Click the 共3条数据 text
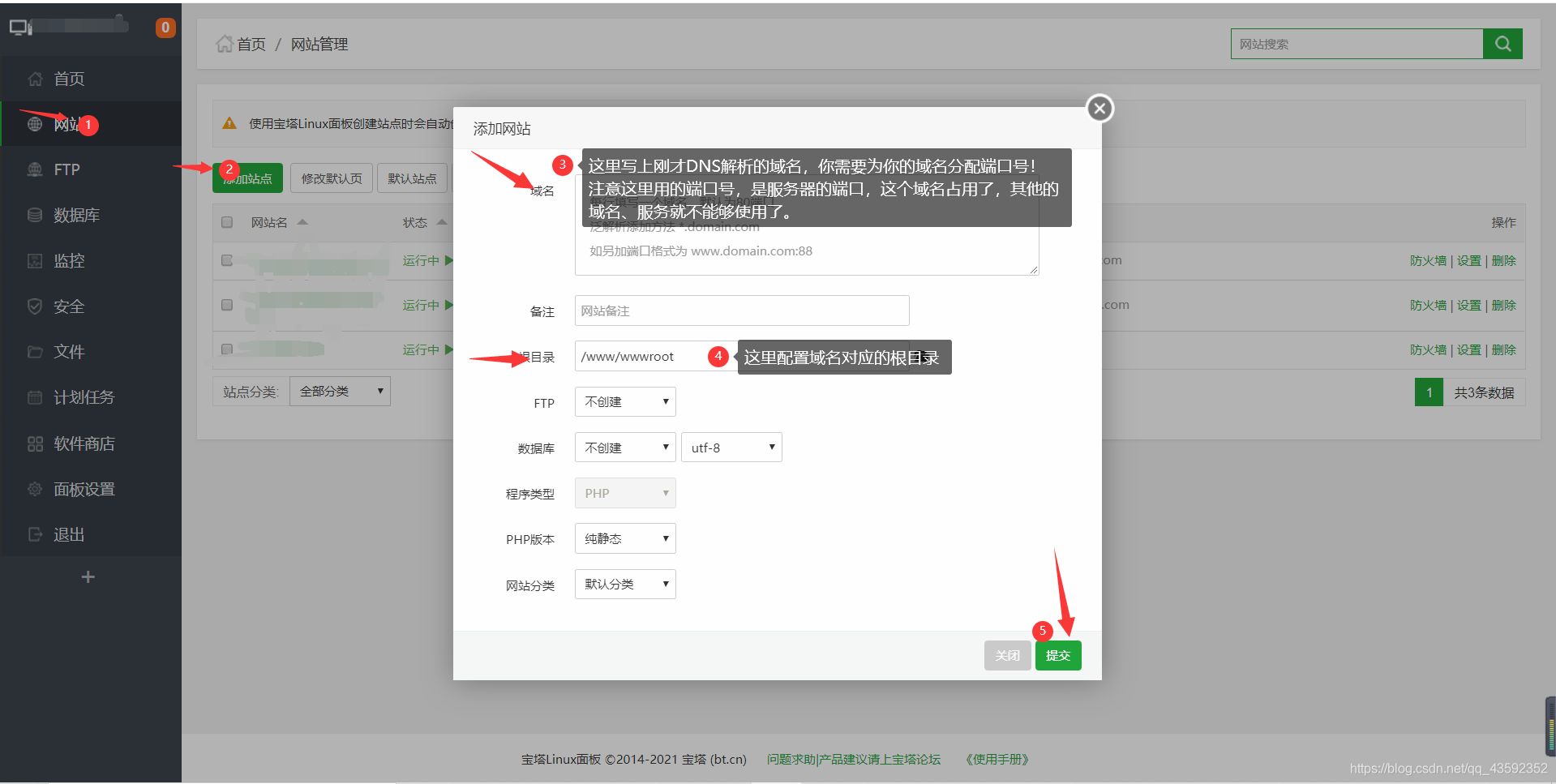Image resolution: width=1556 pixels, height=784 pixels. click(1484, 392)
